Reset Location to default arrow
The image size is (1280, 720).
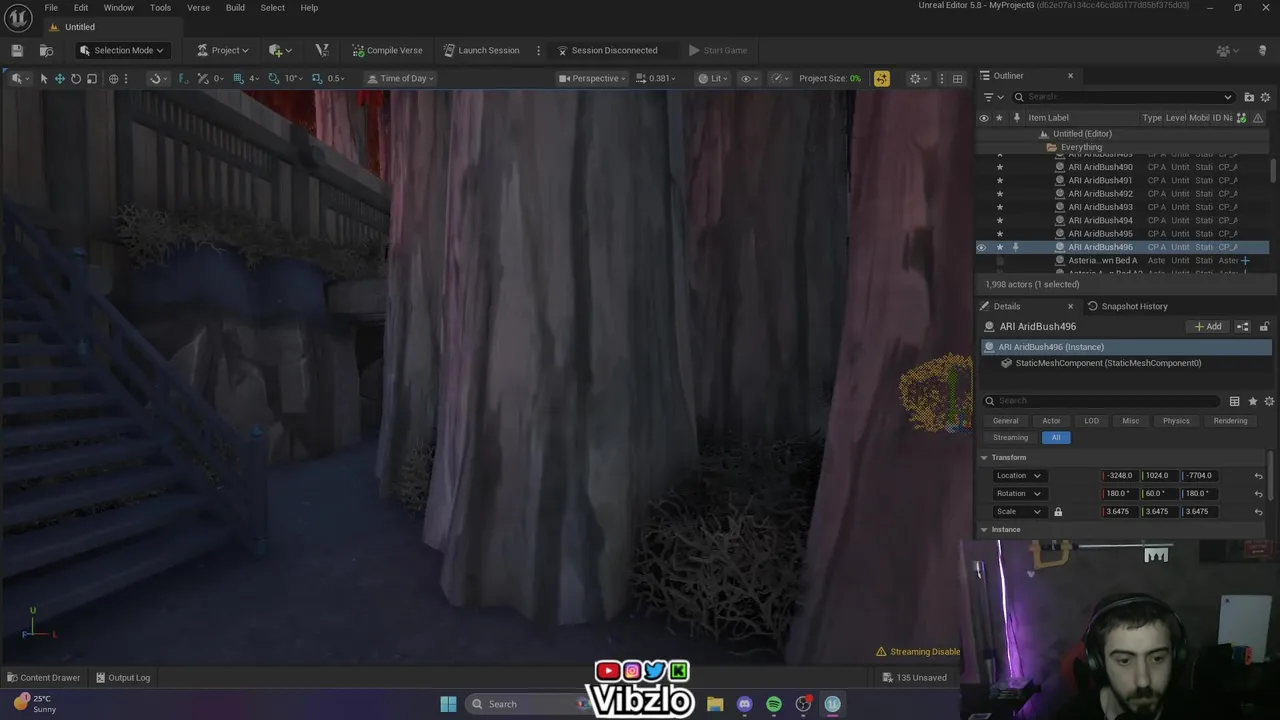click(x=1258, y=476)
